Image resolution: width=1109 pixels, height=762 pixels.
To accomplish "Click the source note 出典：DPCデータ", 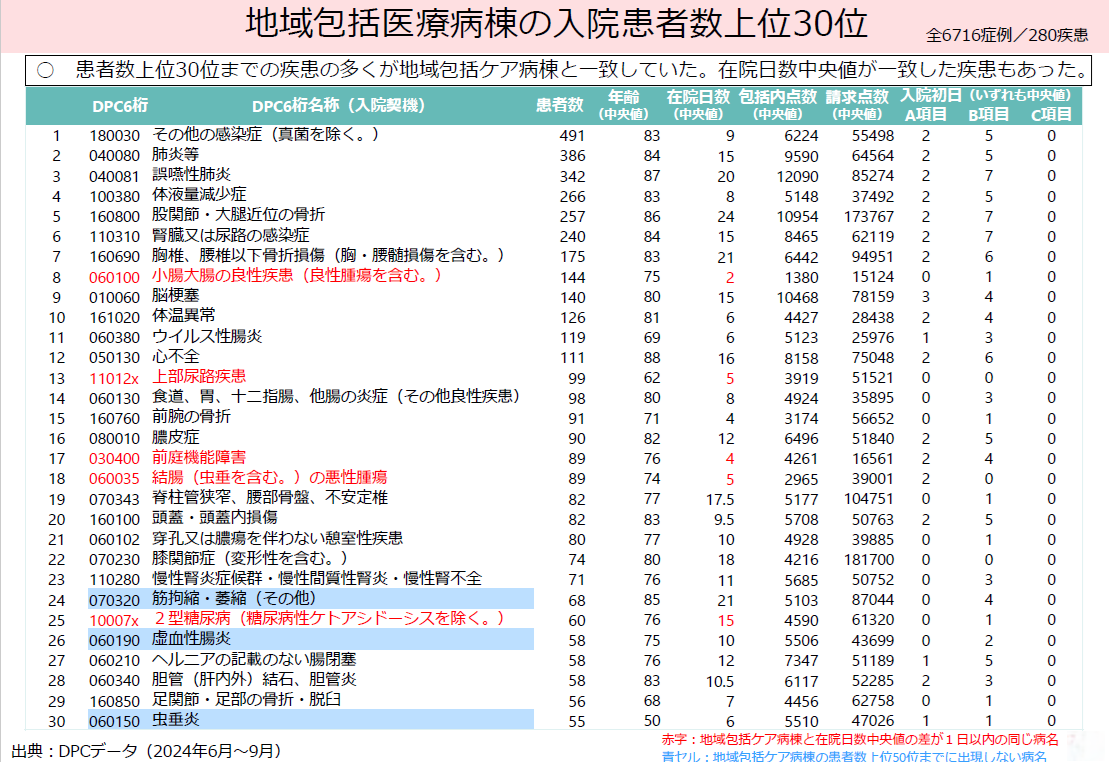I will (x=146, y=749).
